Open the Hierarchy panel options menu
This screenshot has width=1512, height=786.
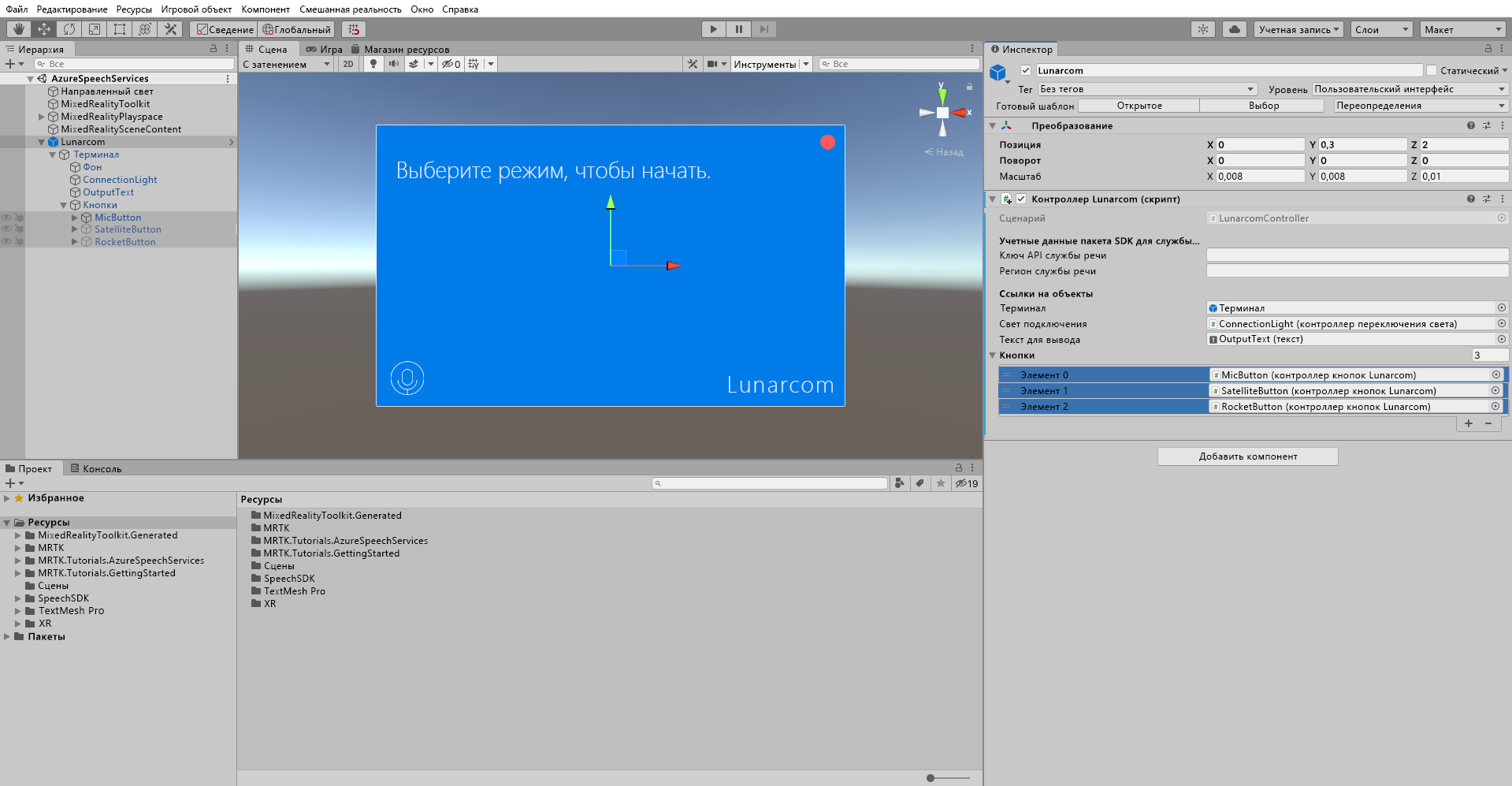[227, 49]
